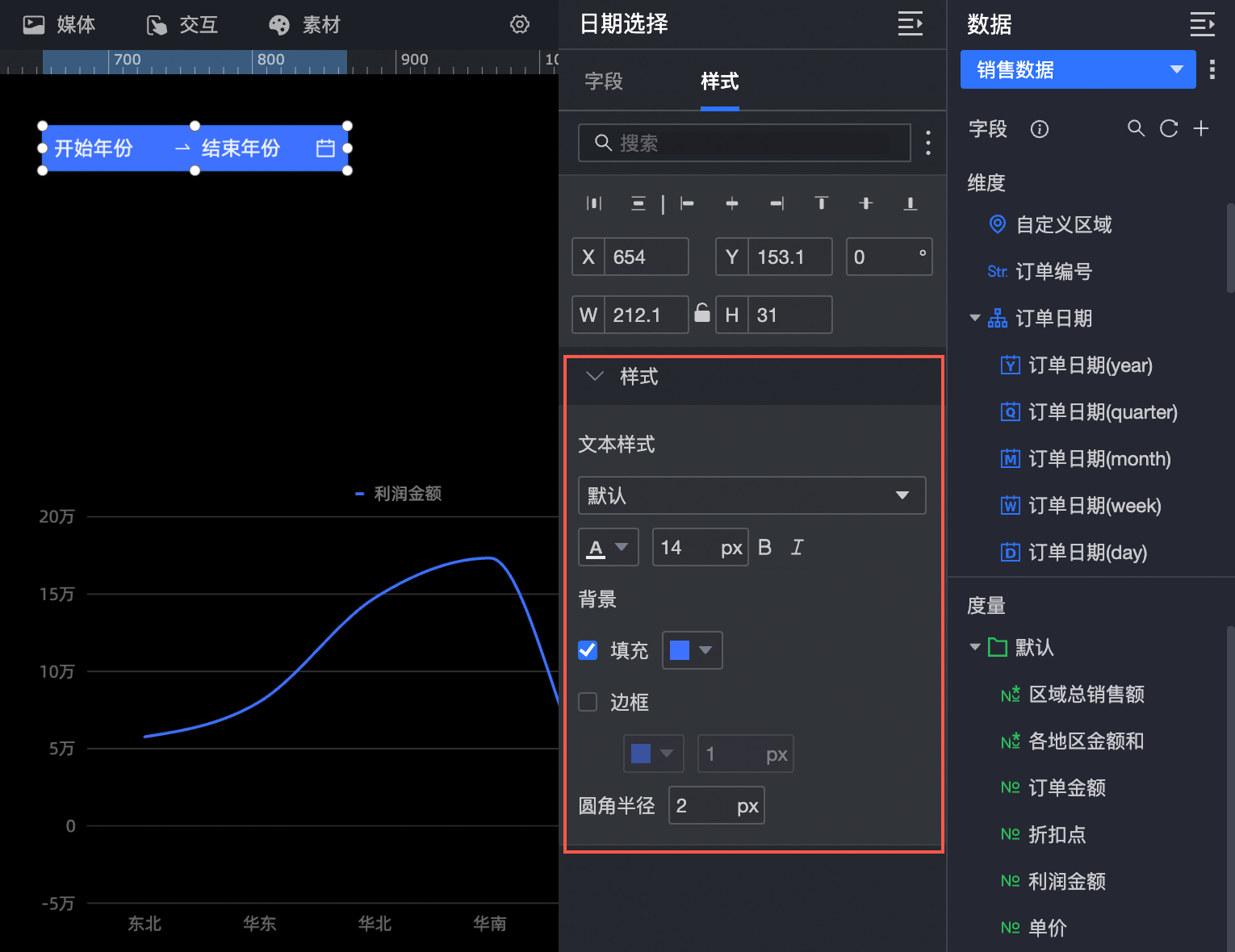Click the align vertical middle icon
1235x952 pixels.
[x=866, y=203]
